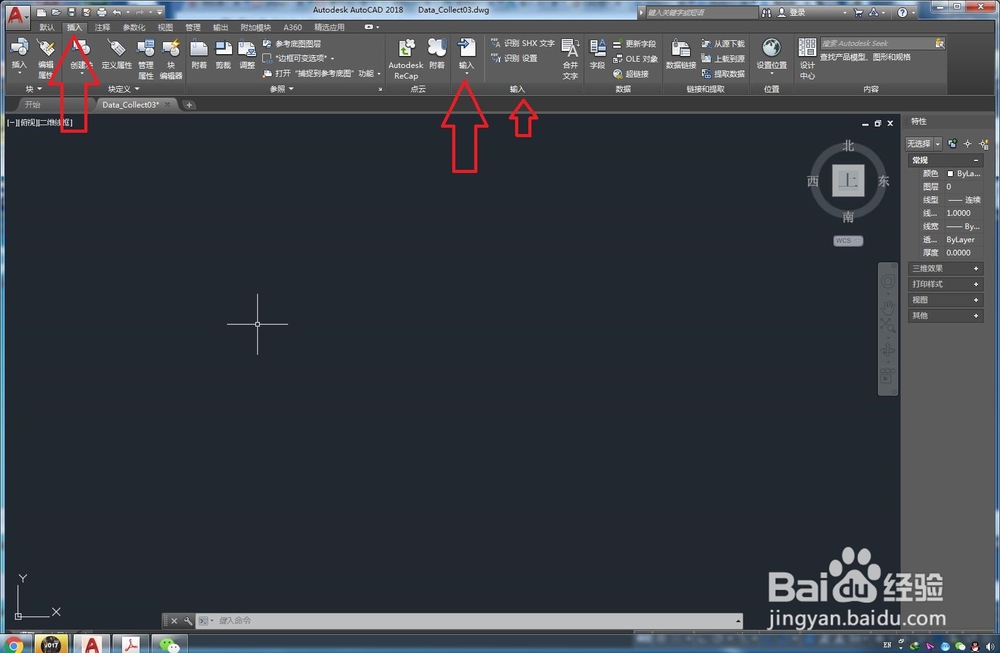Click the 超链接 hyperlink tool
1000x653 pixels.
(631, 74)
